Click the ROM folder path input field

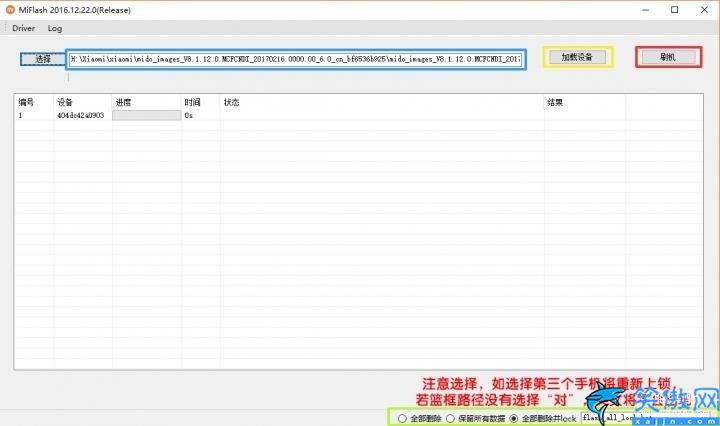coord(296,59)
